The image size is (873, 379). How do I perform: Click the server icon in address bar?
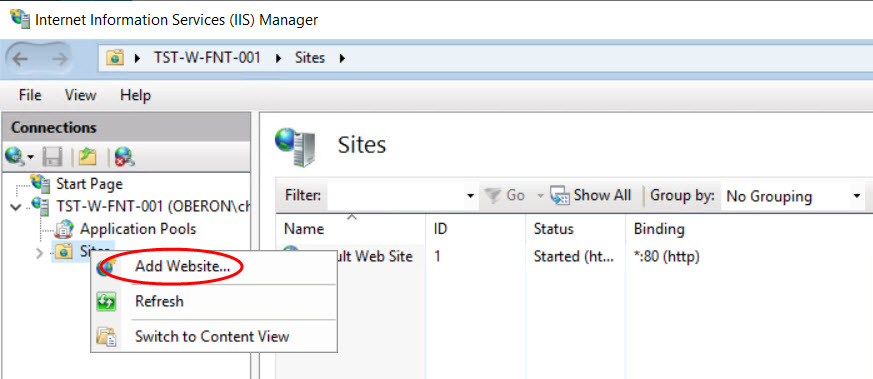point(115,58)
